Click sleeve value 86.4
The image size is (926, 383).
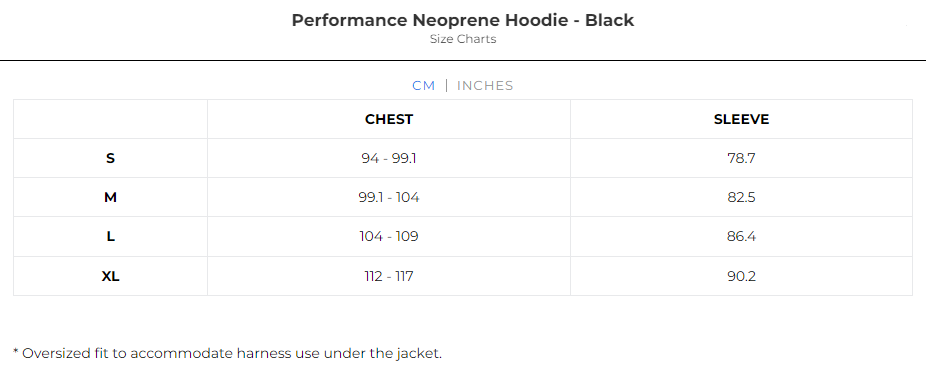click(741, 237)
